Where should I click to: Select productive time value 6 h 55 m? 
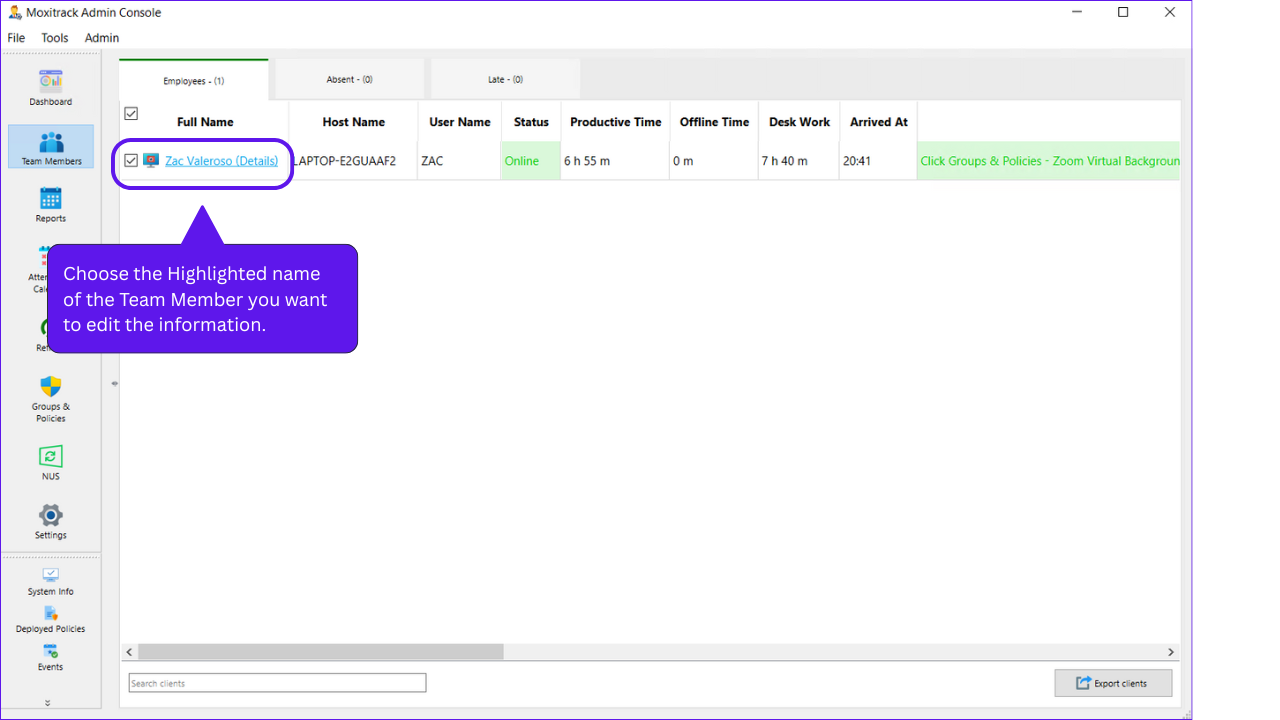(x=616, y=161)
